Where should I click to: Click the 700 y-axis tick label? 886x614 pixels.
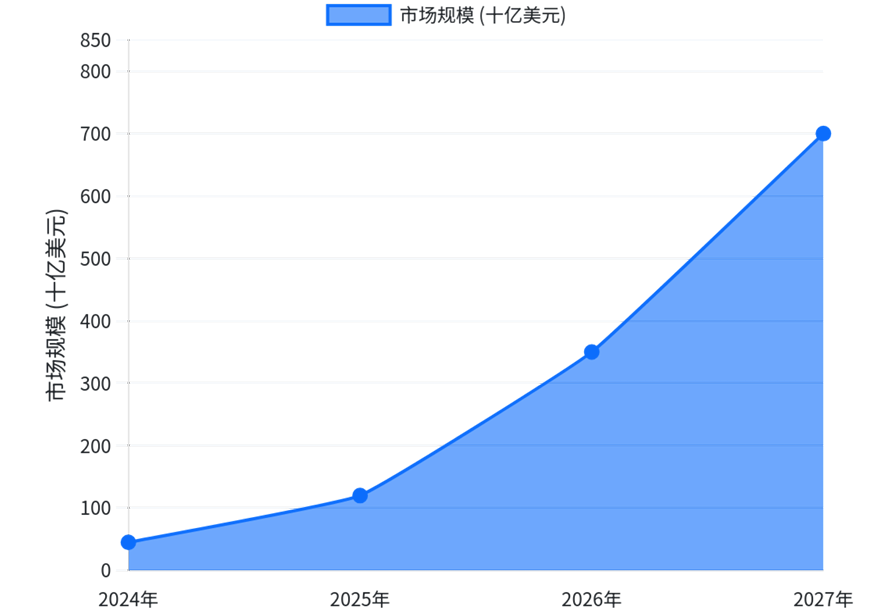point(98,134)
